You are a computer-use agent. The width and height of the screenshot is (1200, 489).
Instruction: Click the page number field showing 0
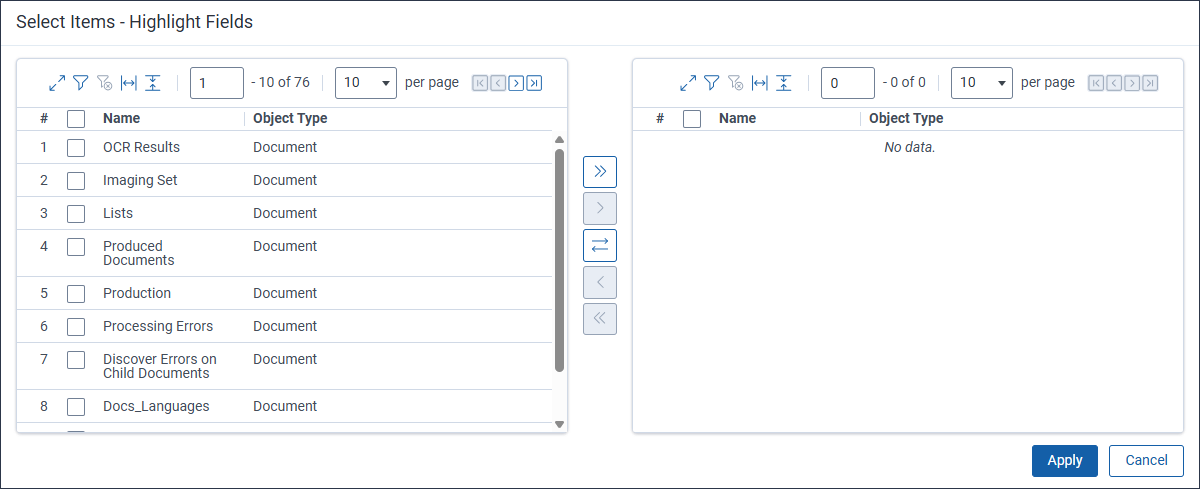[848, 83]
